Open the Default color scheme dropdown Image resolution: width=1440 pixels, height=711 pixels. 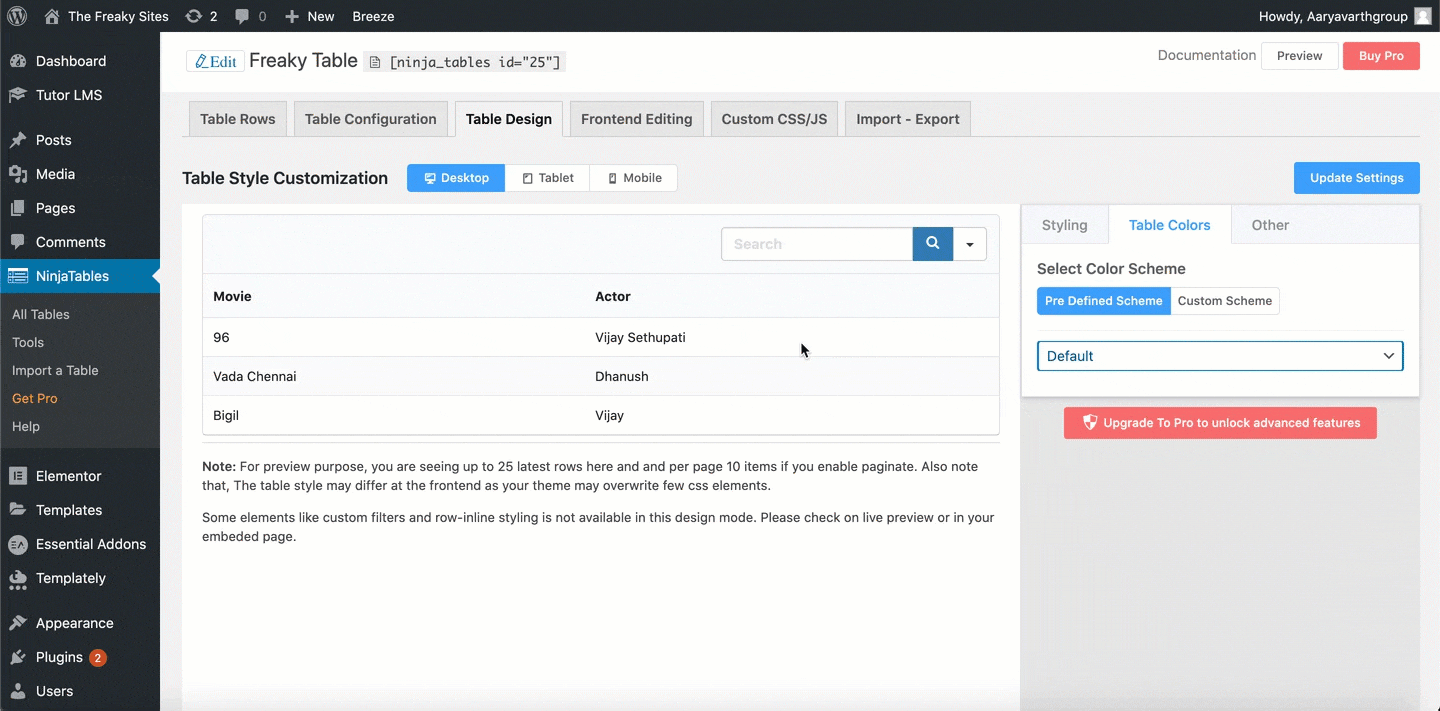(x=1220, y=356)
